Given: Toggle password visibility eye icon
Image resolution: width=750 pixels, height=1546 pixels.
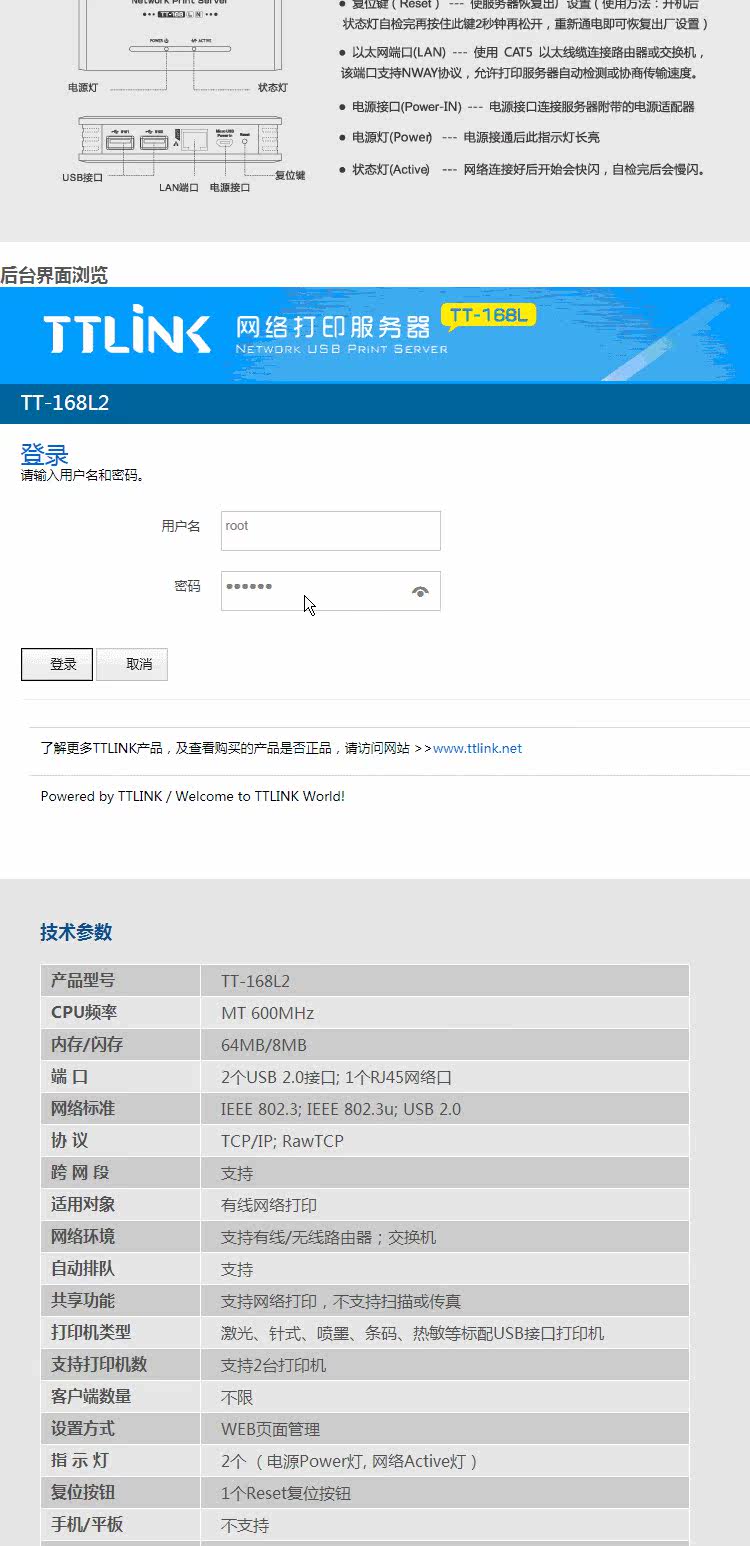Looking at the screenshot, I should [x=420, y=592].
